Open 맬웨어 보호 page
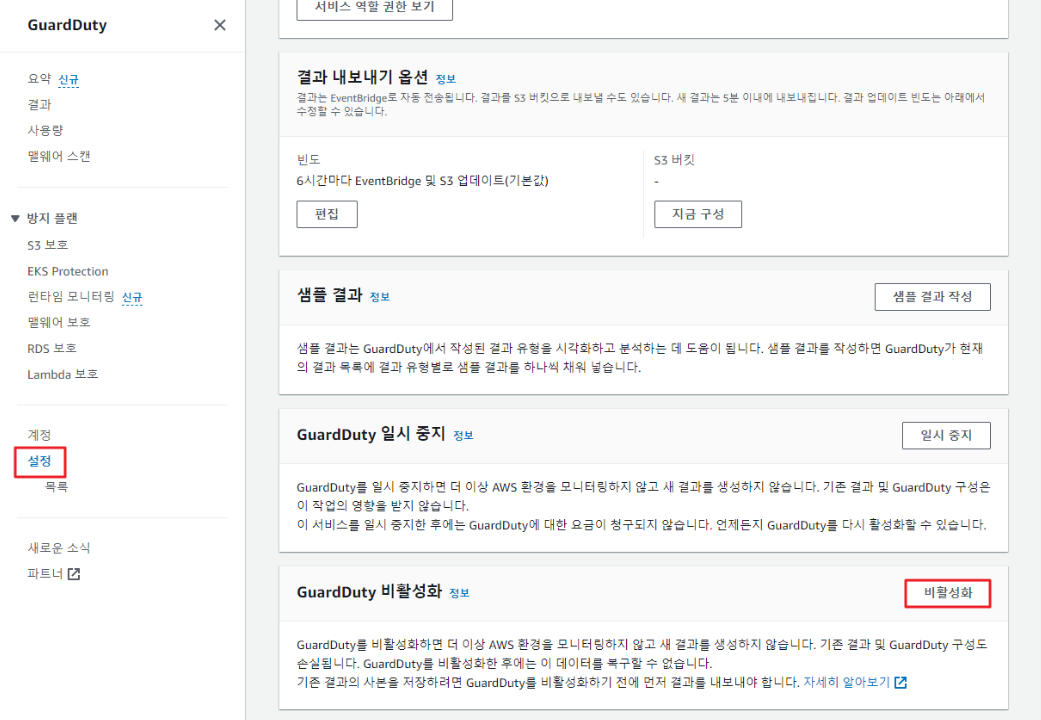This screenshot has height=720, width=1041. (x=58, y=322)
